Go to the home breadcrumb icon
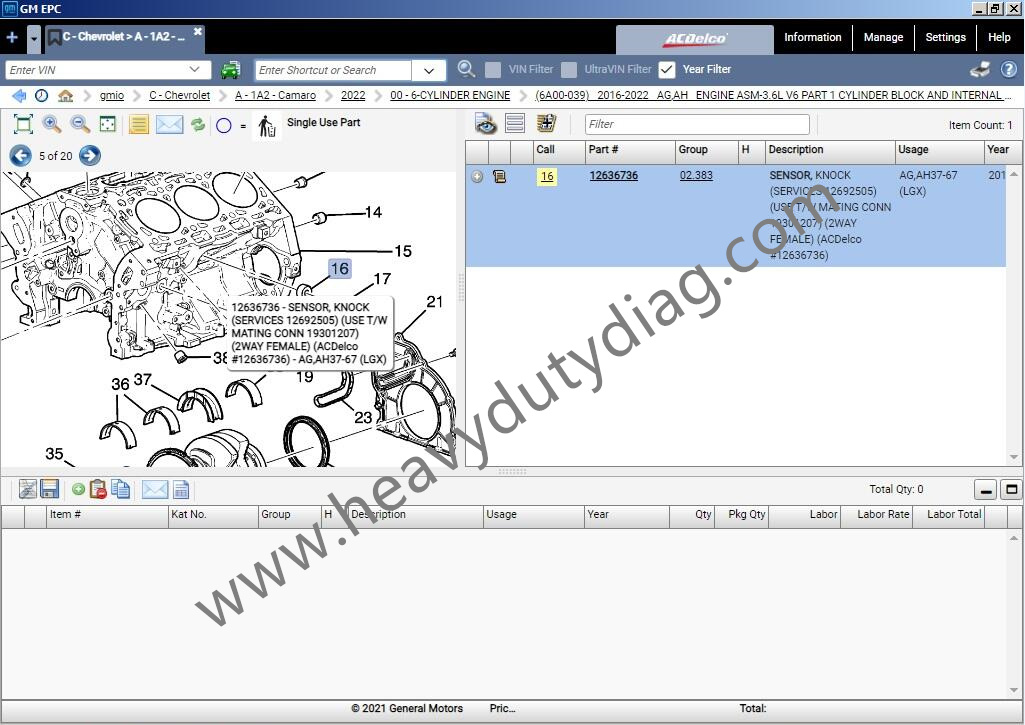This screenshot has width=1025, height=725. pyautogui.click(x=65, y=95)
